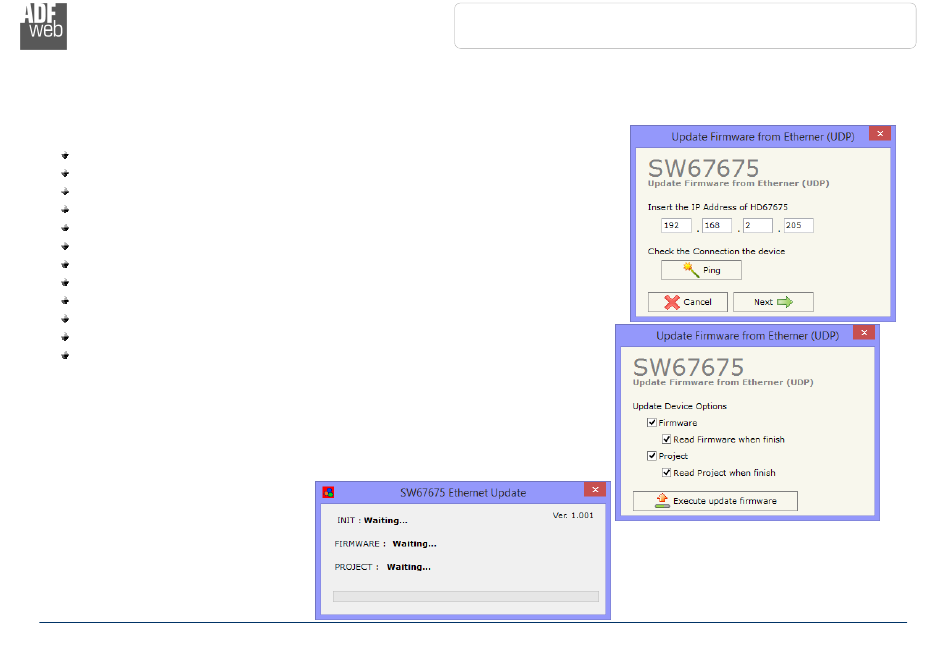Click the empty text box at top

(x=685, y=25)
